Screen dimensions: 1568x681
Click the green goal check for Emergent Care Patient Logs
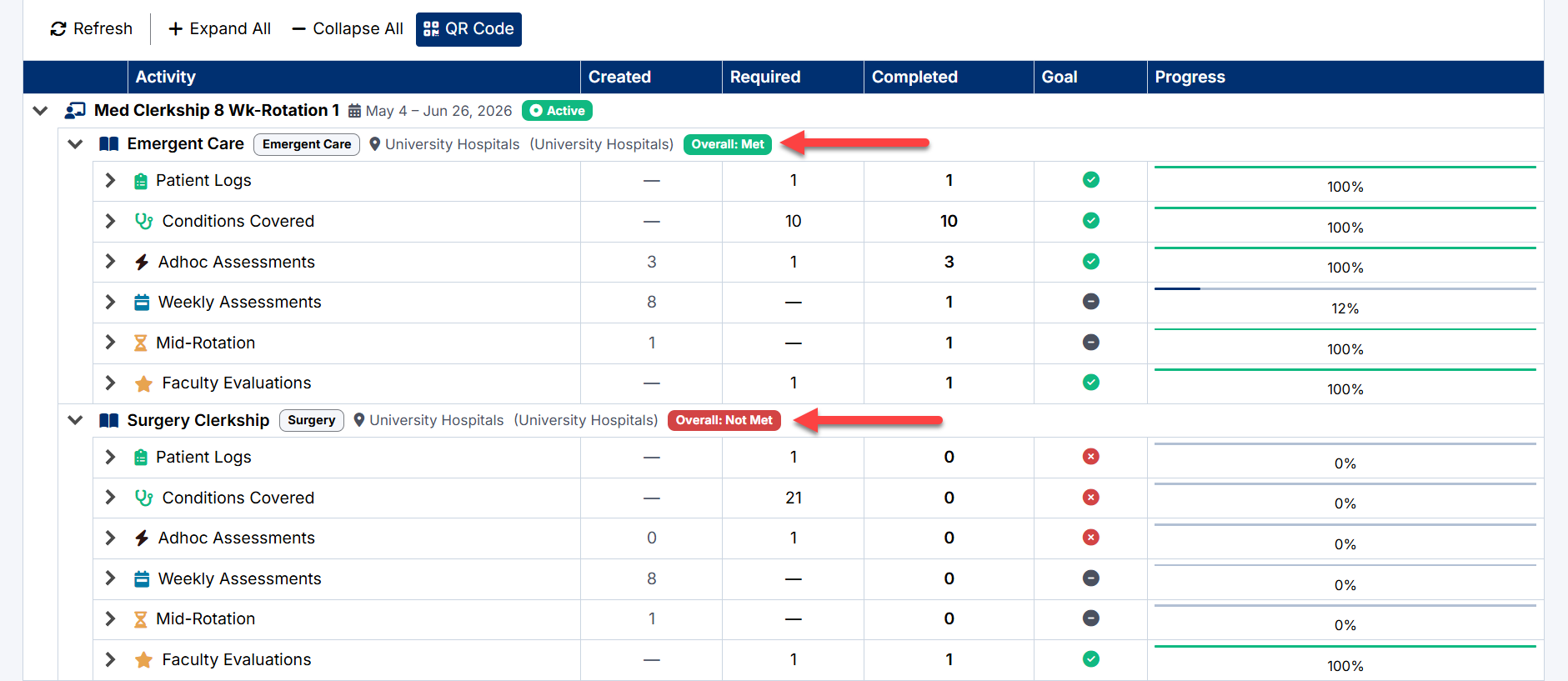[x=1090, y=180]
